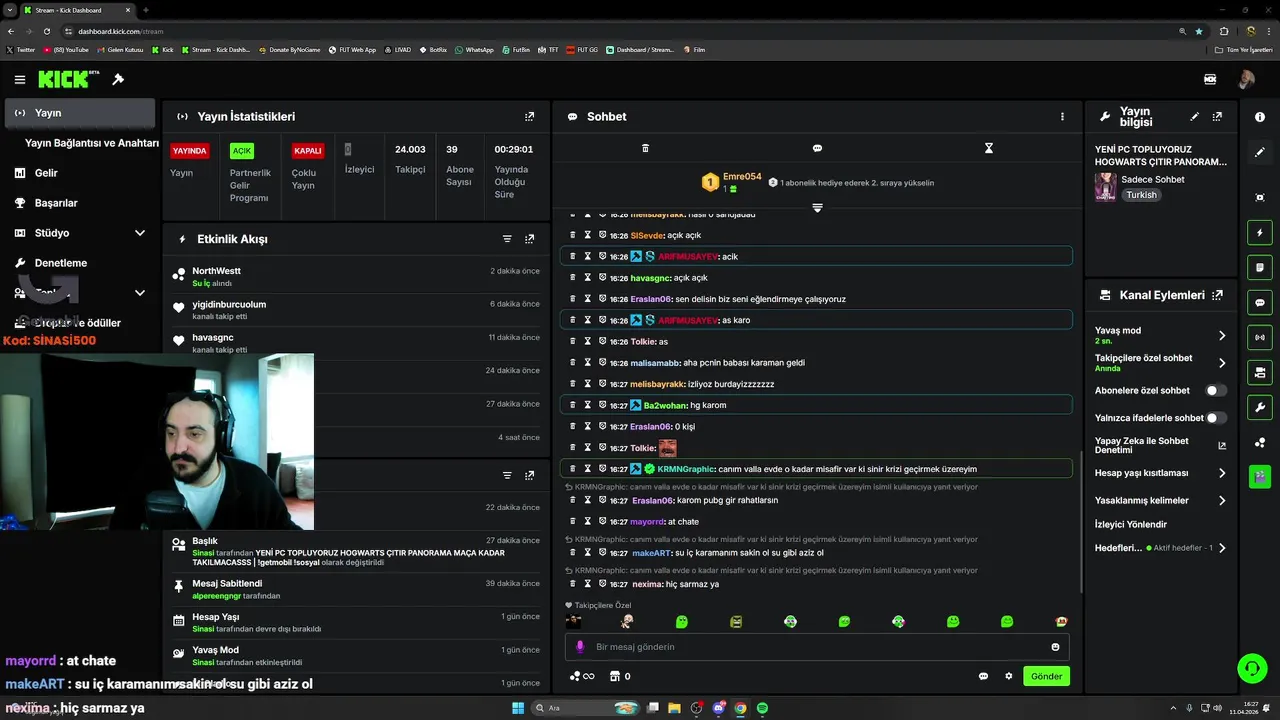Click the wrench icon in right sidebar
This screenshot has width=1280, height=720.
pos(1260,407)
